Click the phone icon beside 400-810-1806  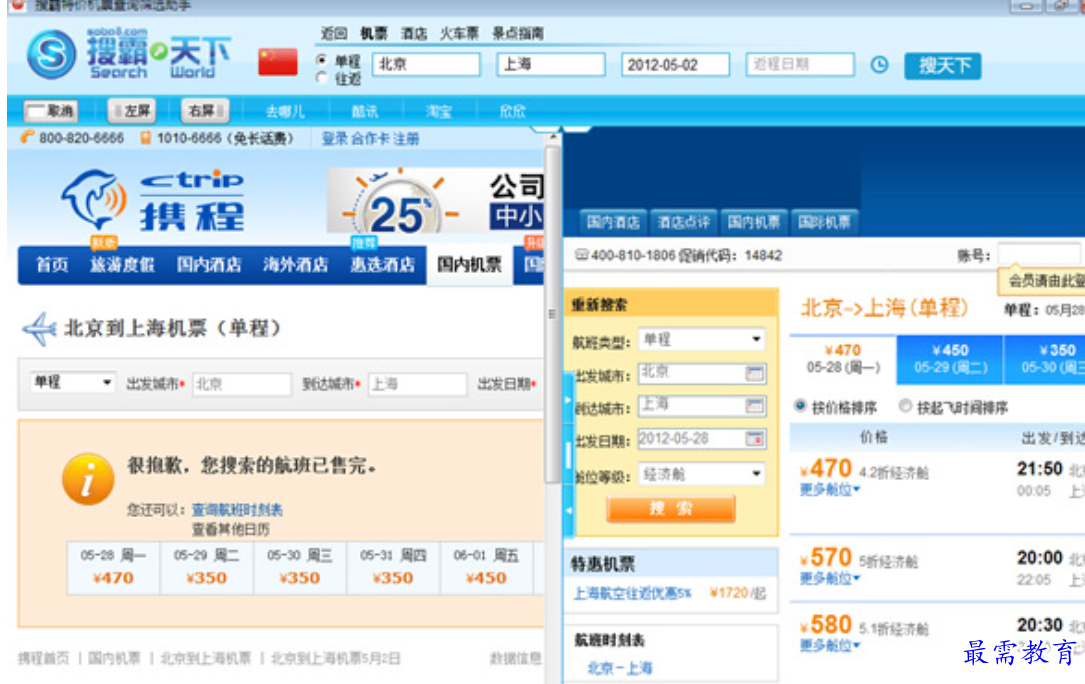tap(581, 255)
